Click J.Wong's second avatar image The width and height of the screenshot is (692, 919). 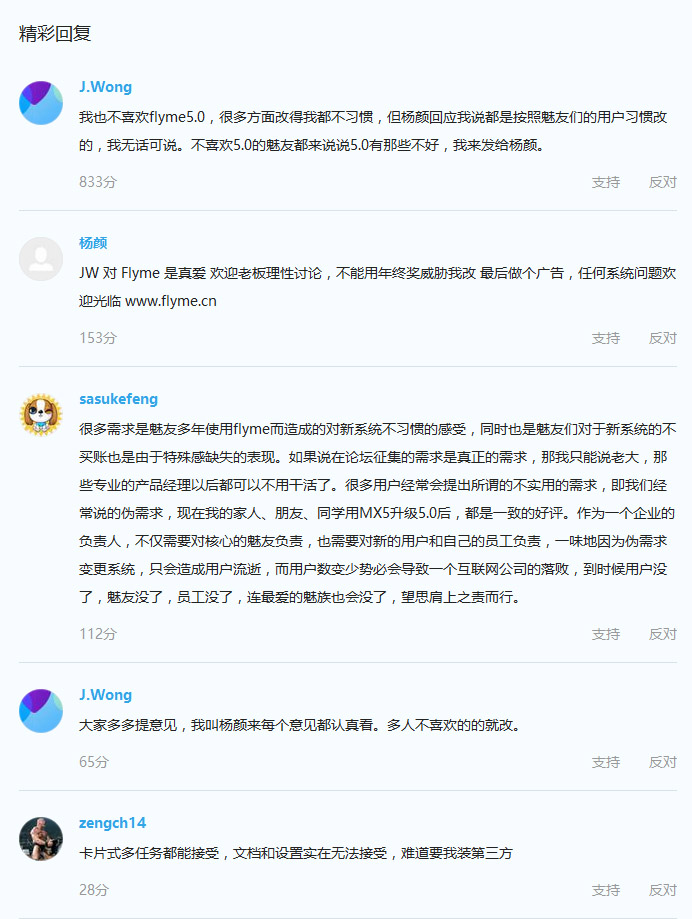(41, 711)
